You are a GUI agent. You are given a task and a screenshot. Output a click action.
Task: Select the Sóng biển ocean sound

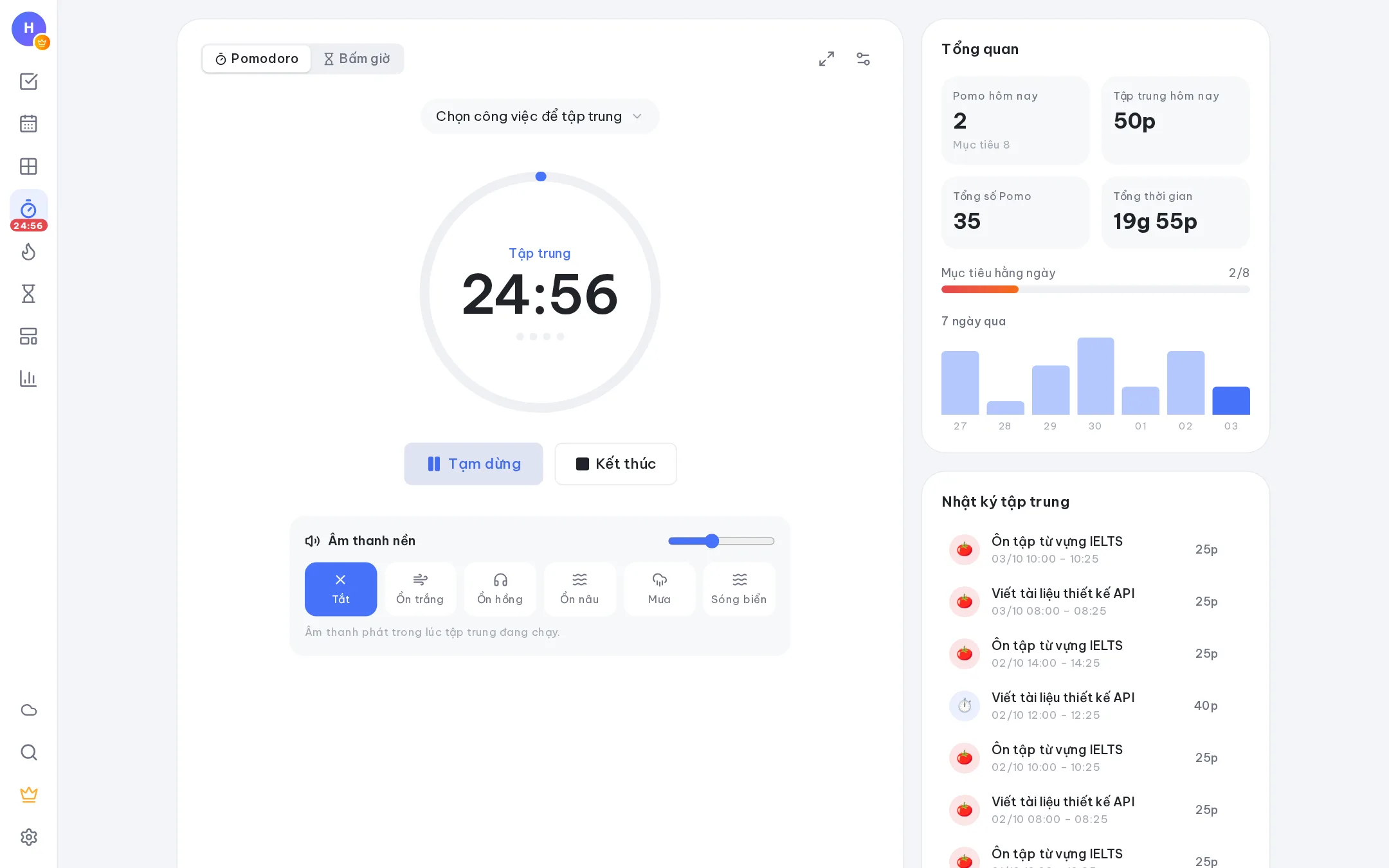click(739, 589)
